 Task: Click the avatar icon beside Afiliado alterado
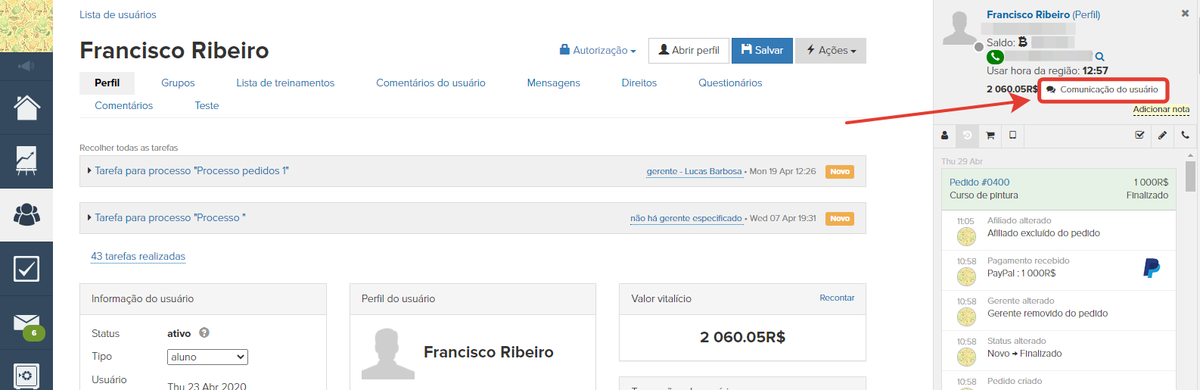[x=966, y=237]
